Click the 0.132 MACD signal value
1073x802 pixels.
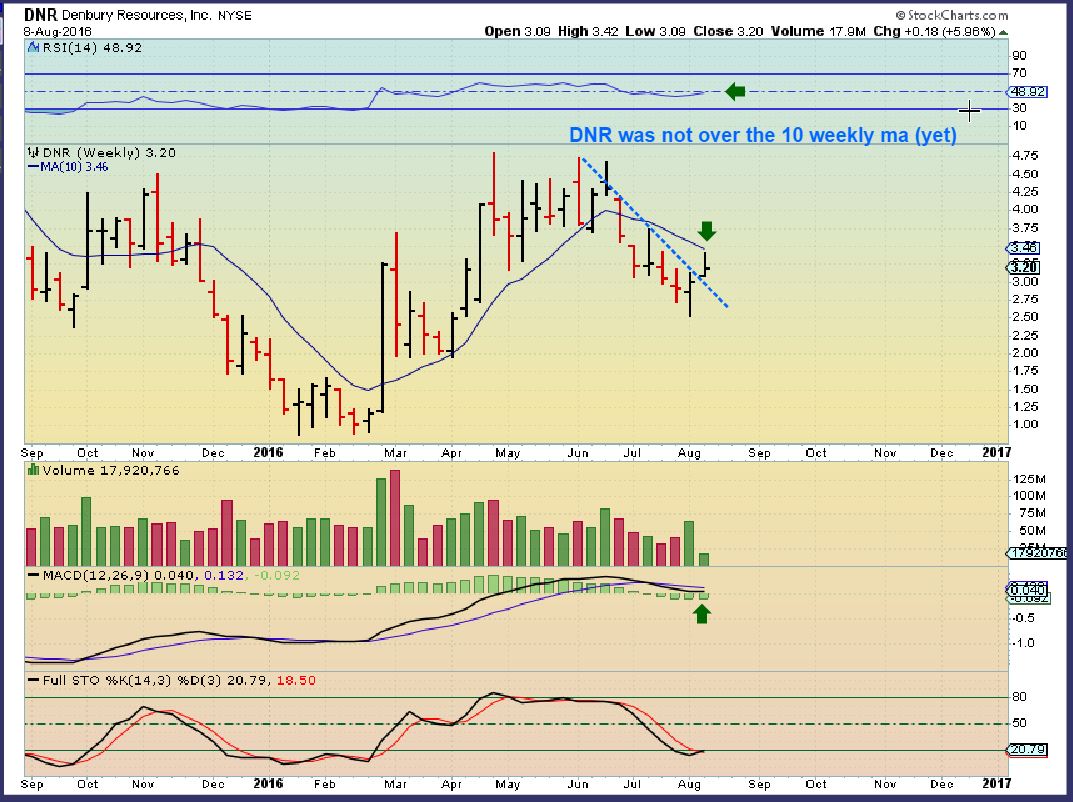coord(224,575)
